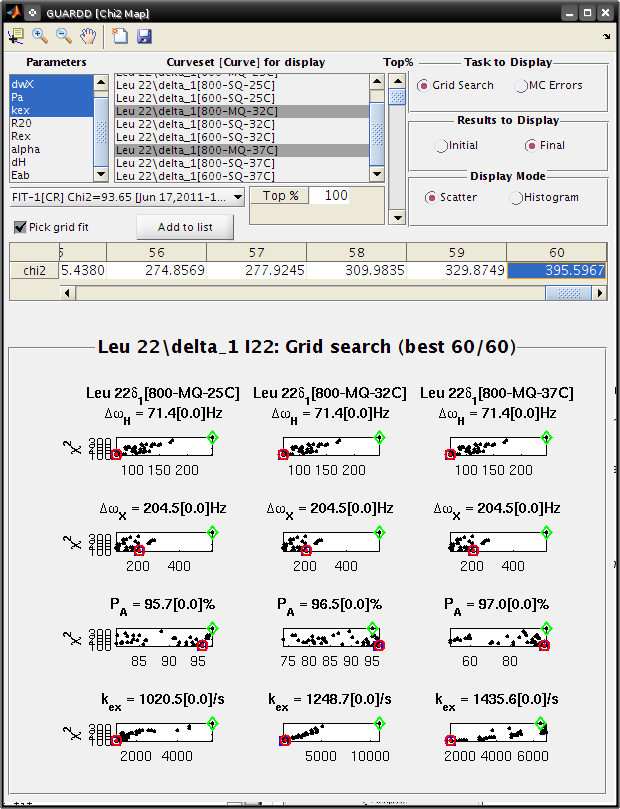Image resolution: width=620 pixels, height=809 pixels.
Task: Select curve Leu 22\delta_1[600-SQ-25C]
Action: pyautogui.click(x=242, y=98)
